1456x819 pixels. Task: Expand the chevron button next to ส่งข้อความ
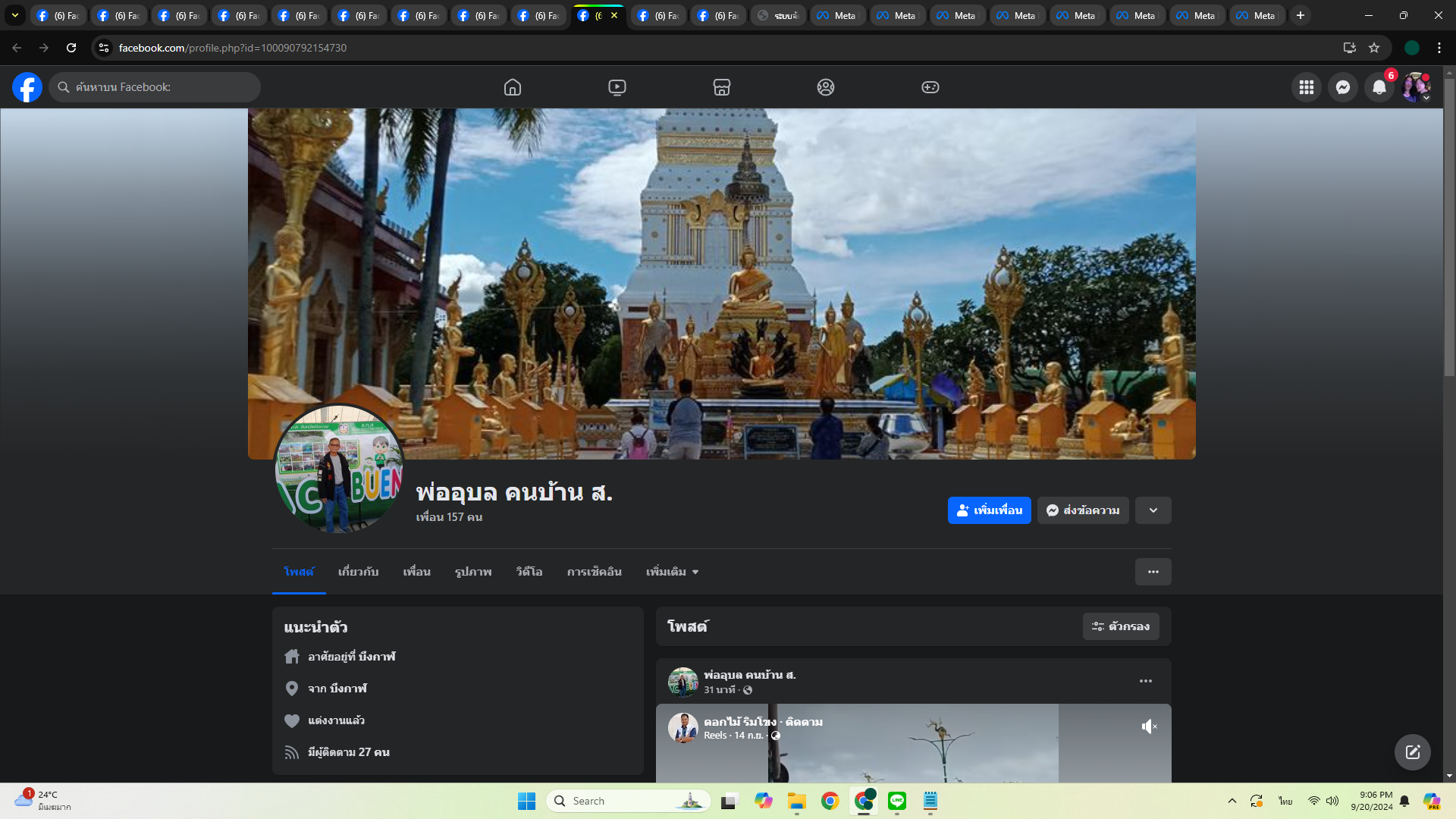pyautogui.click(x=1153, y=510)
